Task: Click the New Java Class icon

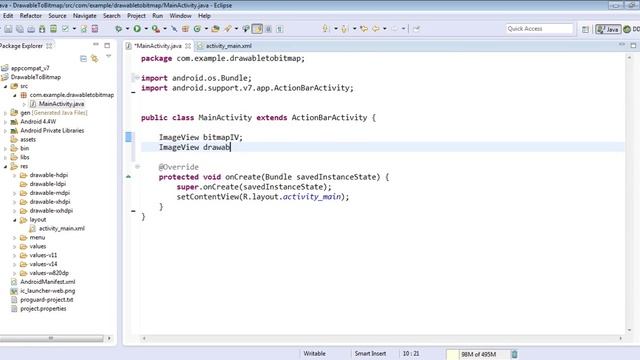Action: click(x=198, y=29)
